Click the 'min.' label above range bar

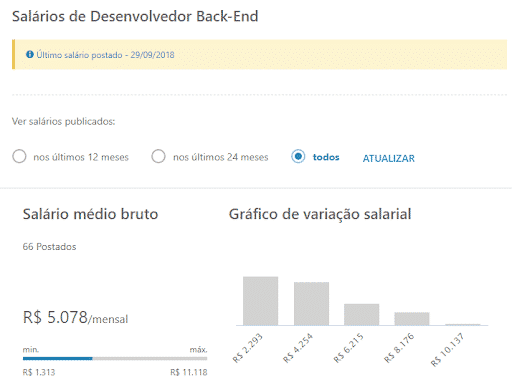point(31,350)
